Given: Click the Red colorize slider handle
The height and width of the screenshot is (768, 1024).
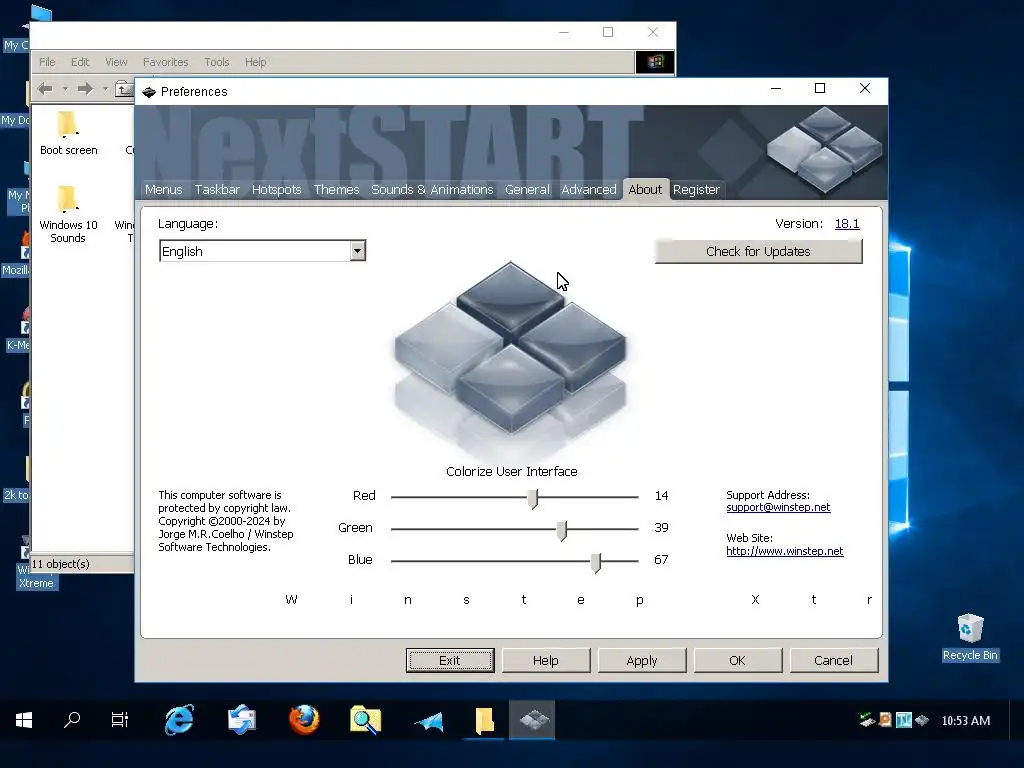Looking at the screenshot, I should 533,498.
